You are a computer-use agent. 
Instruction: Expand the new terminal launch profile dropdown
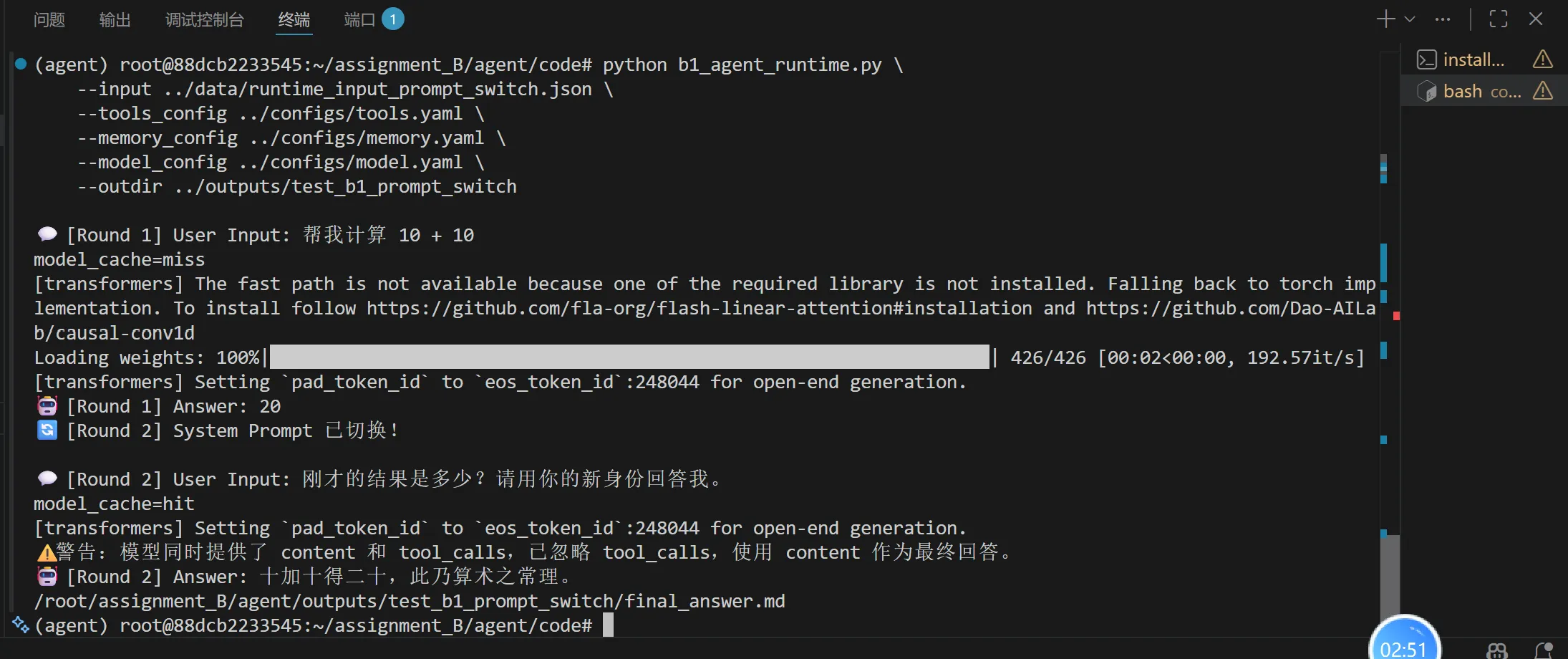(1410, 19)
